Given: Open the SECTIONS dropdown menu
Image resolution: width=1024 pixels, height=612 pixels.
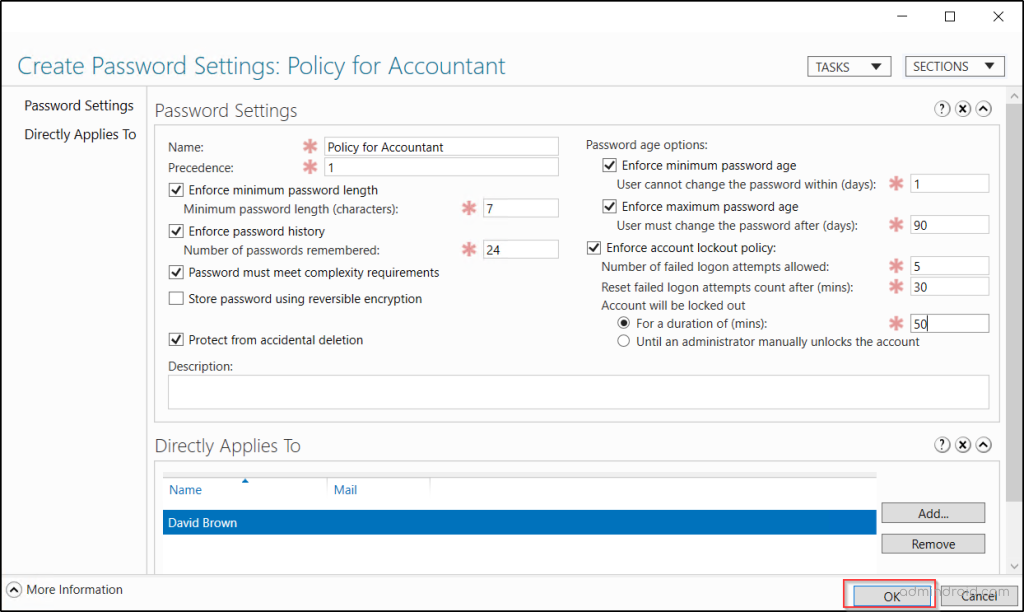Looking at the screenshot, I should coord(954,67).
